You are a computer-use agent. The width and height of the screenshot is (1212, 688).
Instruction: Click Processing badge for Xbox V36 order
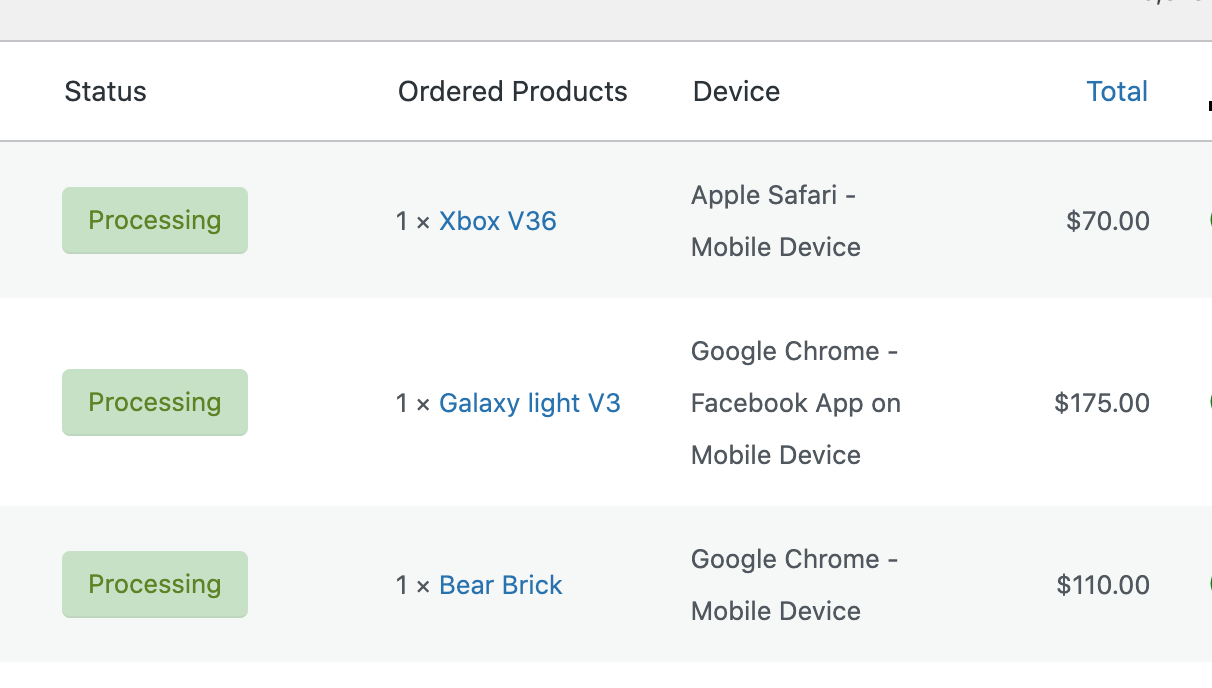(155, 220)
